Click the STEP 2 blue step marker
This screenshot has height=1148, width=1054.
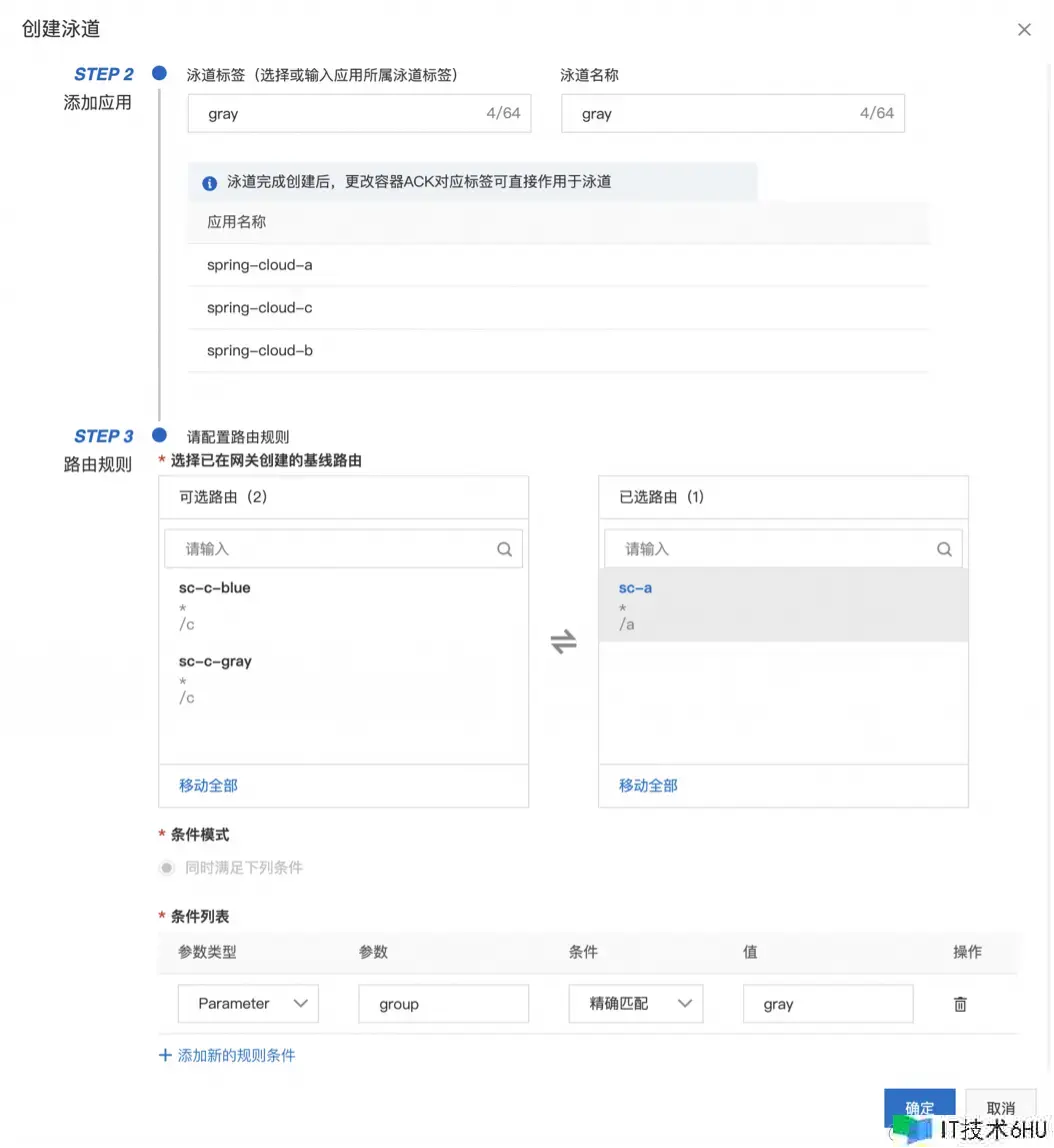click(x=159, y=74)
